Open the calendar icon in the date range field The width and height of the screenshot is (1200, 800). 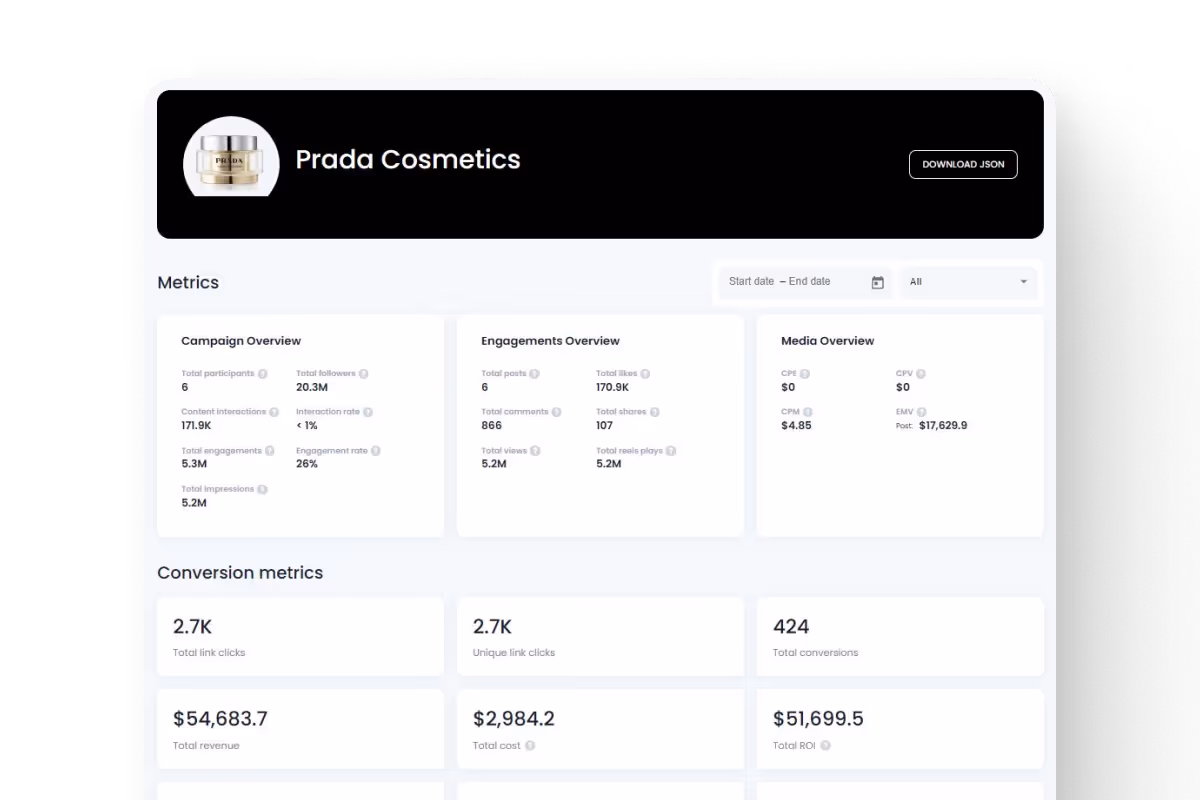coord(877,283)
